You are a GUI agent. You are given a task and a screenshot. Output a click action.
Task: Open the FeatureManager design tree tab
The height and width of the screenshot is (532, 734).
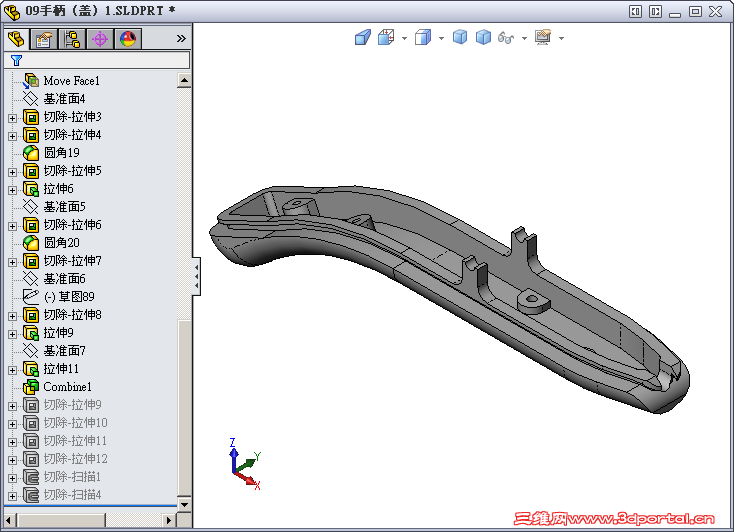pyautogui.click(x=16, y=39)
